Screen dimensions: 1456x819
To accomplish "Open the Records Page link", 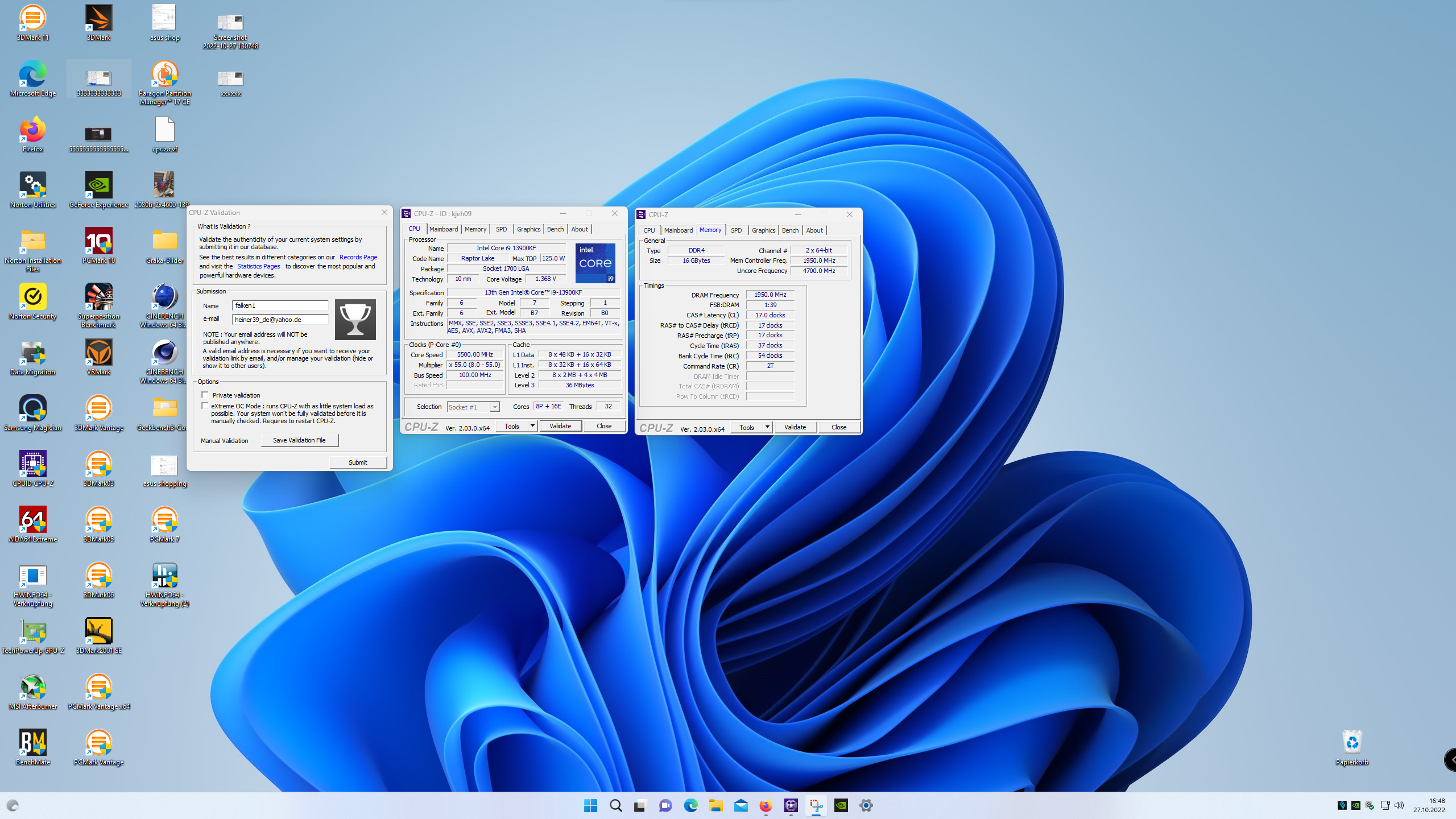I will coord(358,257).
